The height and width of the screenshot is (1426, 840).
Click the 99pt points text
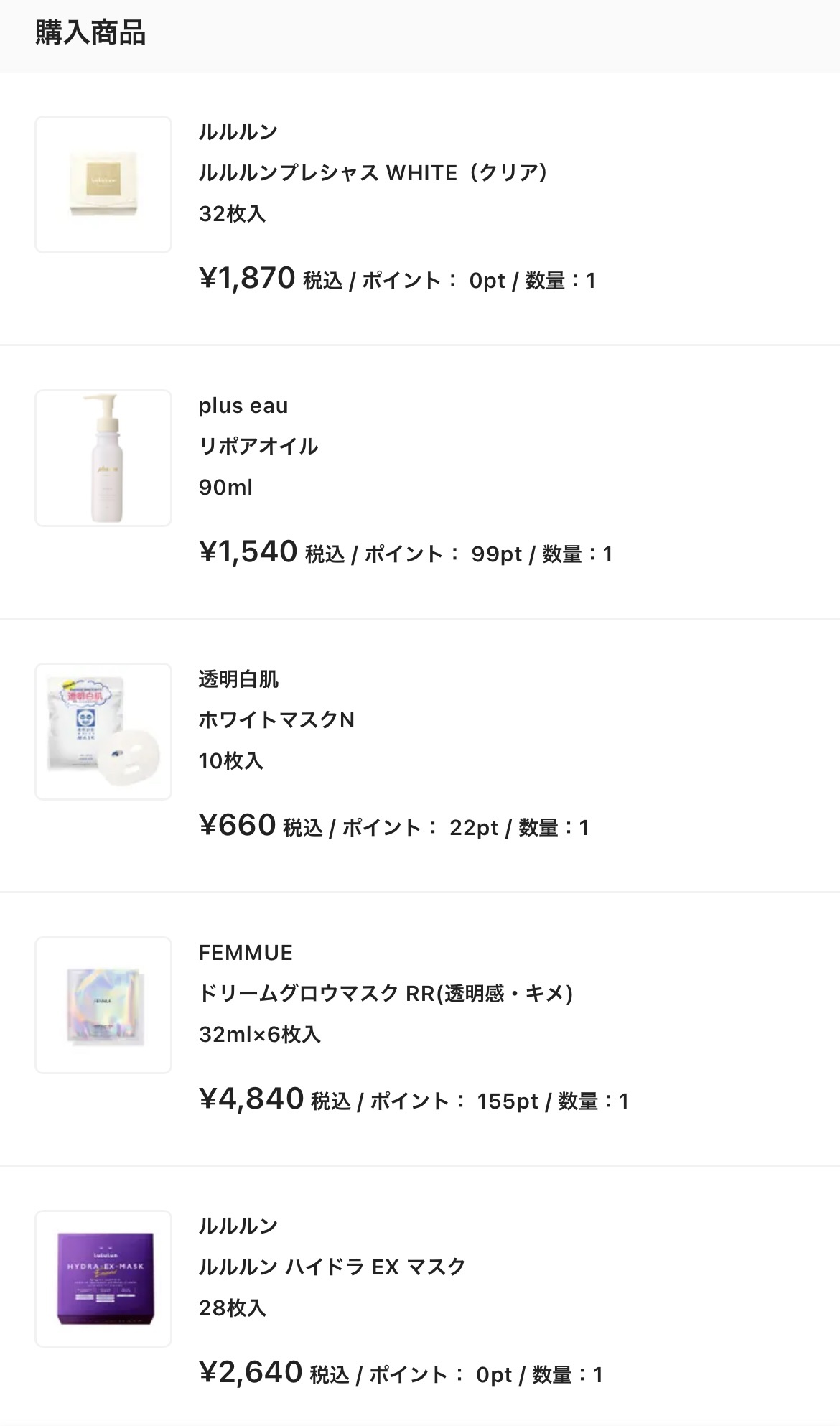point(496,554)
